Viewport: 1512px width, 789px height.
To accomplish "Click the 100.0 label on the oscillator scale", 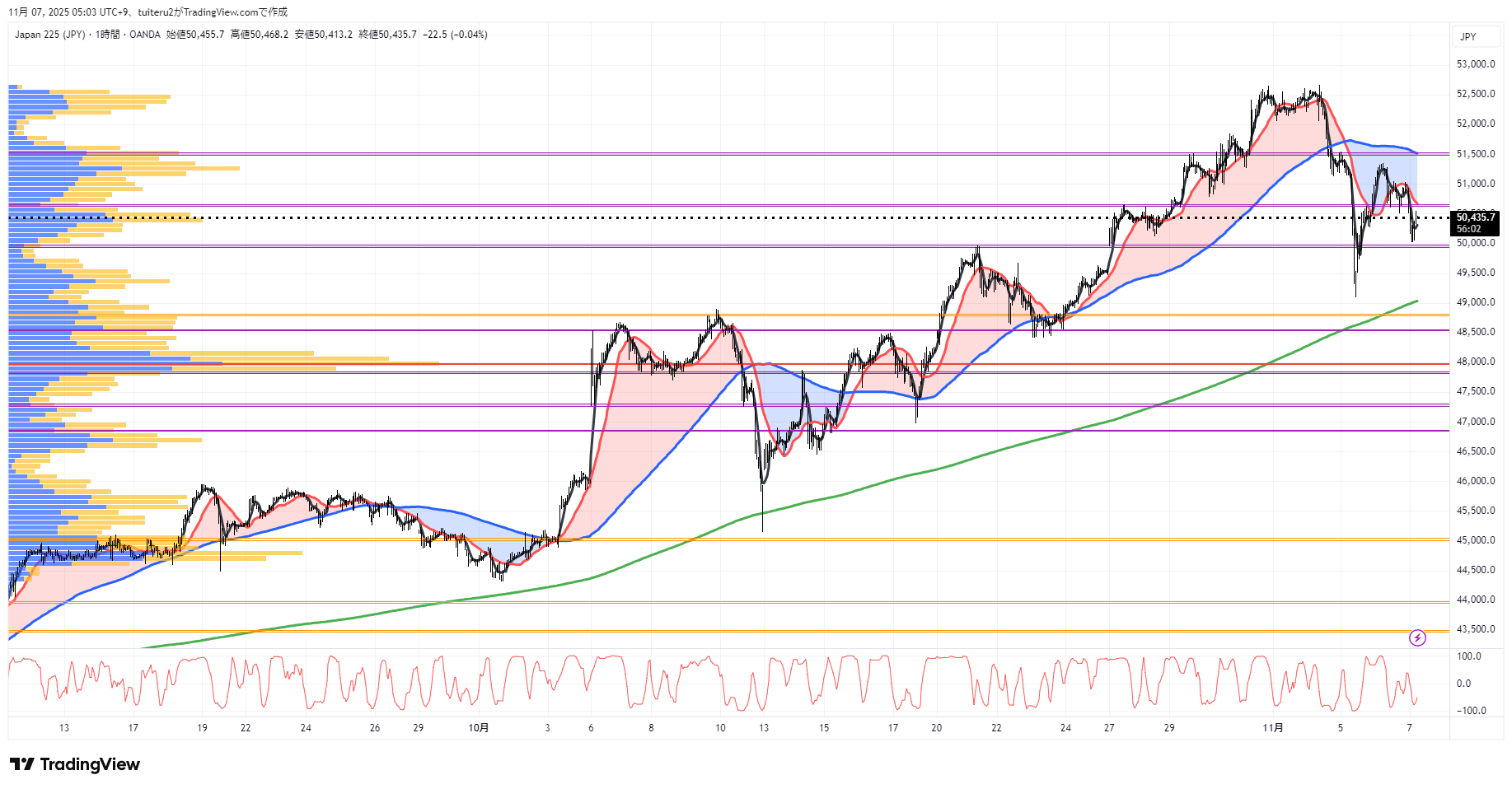I will pos(1469,656).
